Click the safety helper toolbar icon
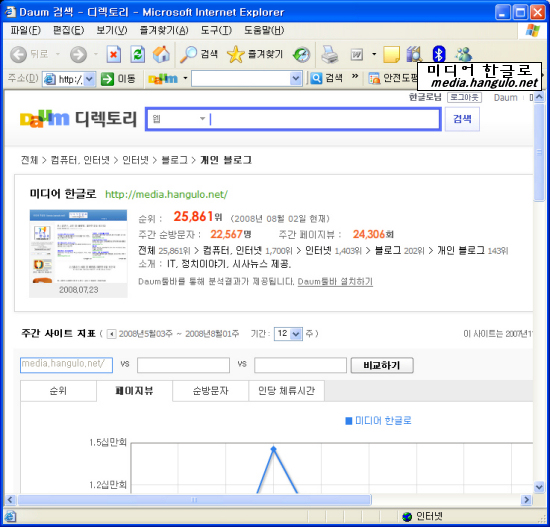The image size is (550, 527). (x=374, y=78)
